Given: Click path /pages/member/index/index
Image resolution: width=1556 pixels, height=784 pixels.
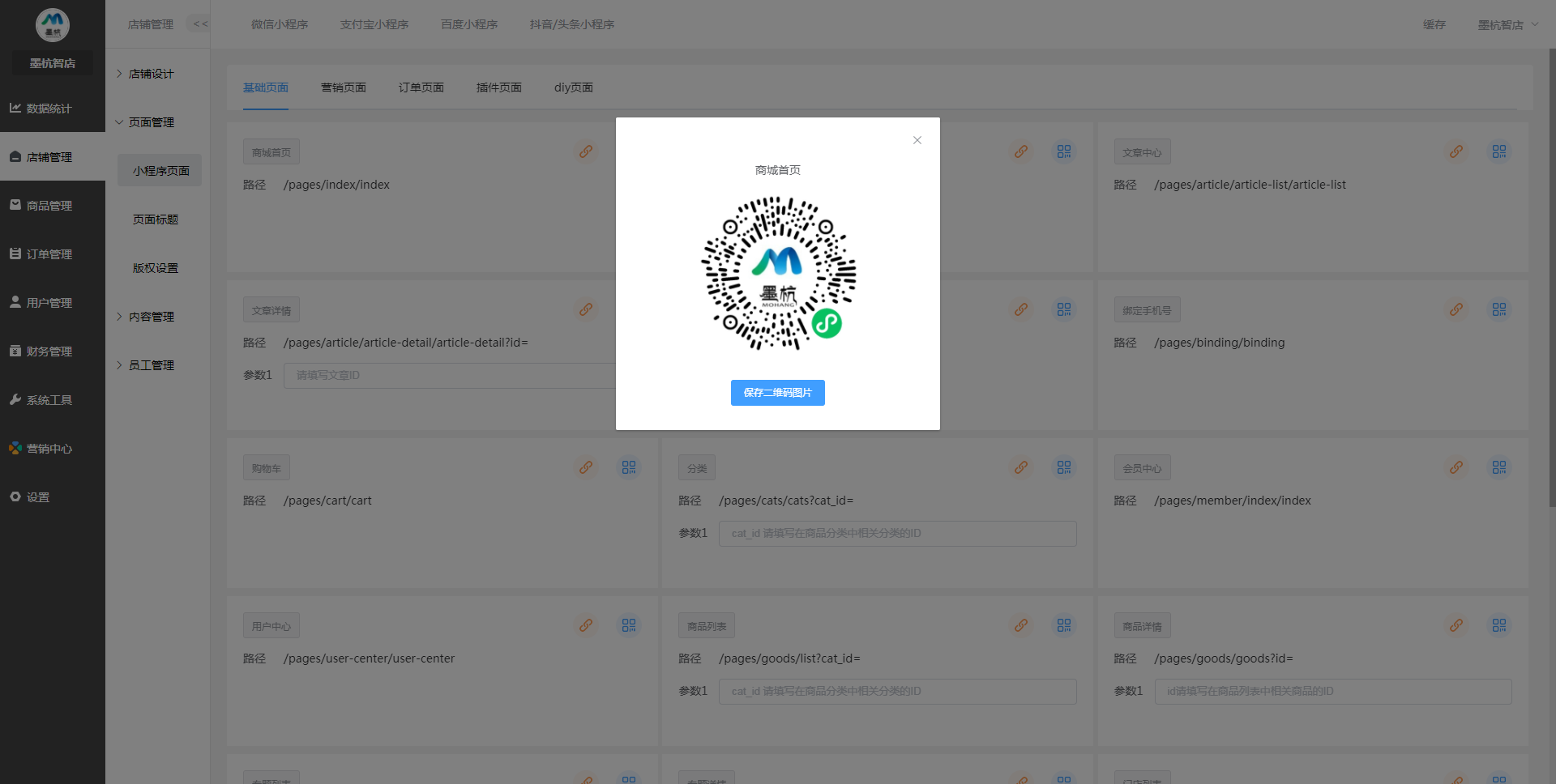Looking at the screenshot, I should tap(1233, 501).
